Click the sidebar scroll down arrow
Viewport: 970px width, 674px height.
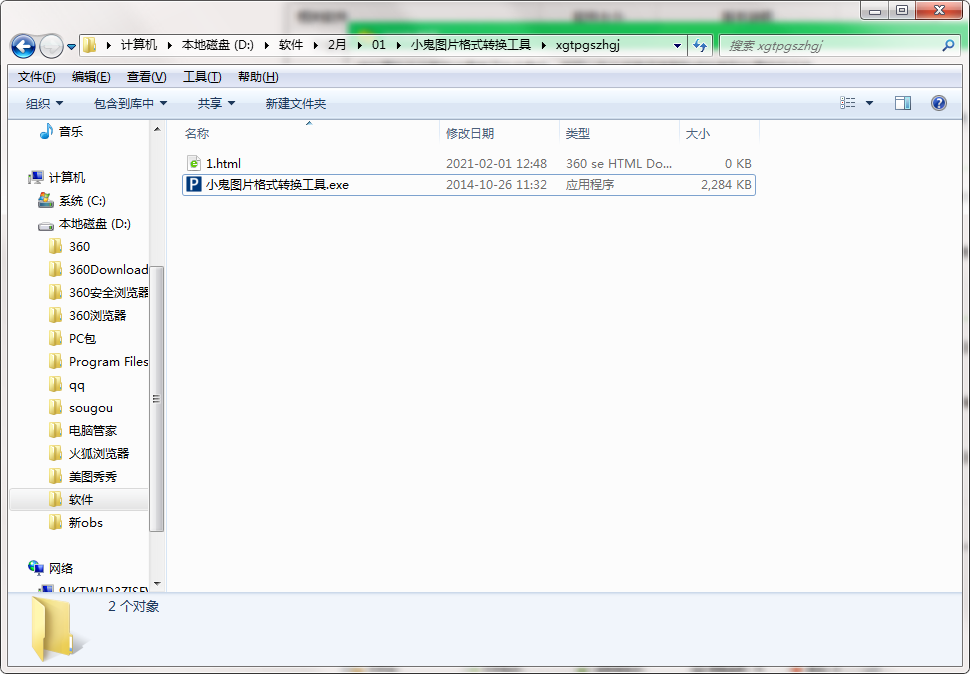[x=157, y=584]
